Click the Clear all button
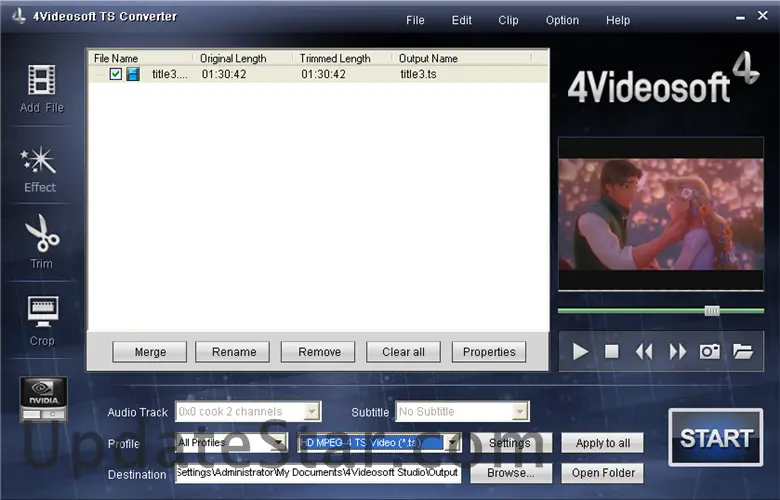The height and width of the screenshot is (500, 780). pos(403,352)
